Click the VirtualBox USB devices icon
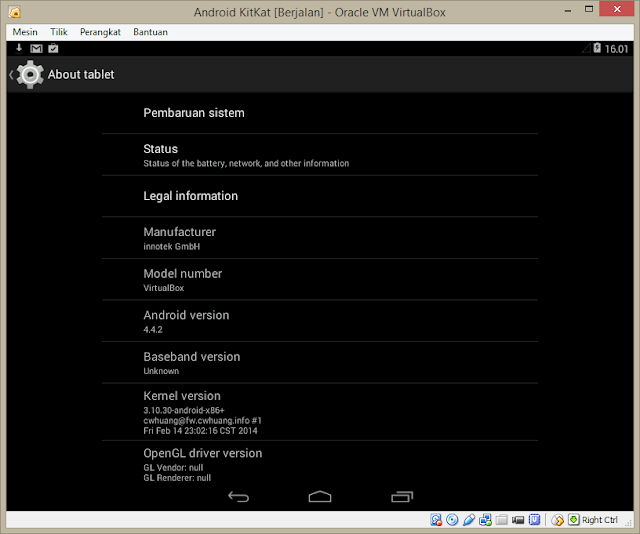 tap(469, 520)
